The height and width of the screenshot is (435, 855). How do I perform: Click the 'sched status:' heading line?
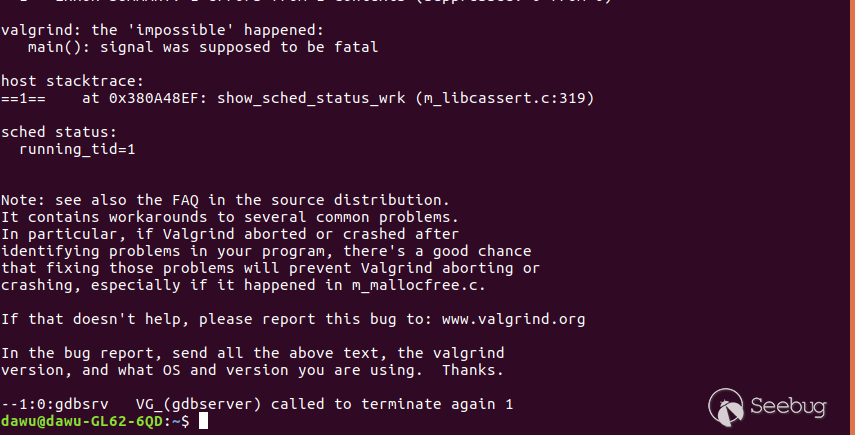60,132
